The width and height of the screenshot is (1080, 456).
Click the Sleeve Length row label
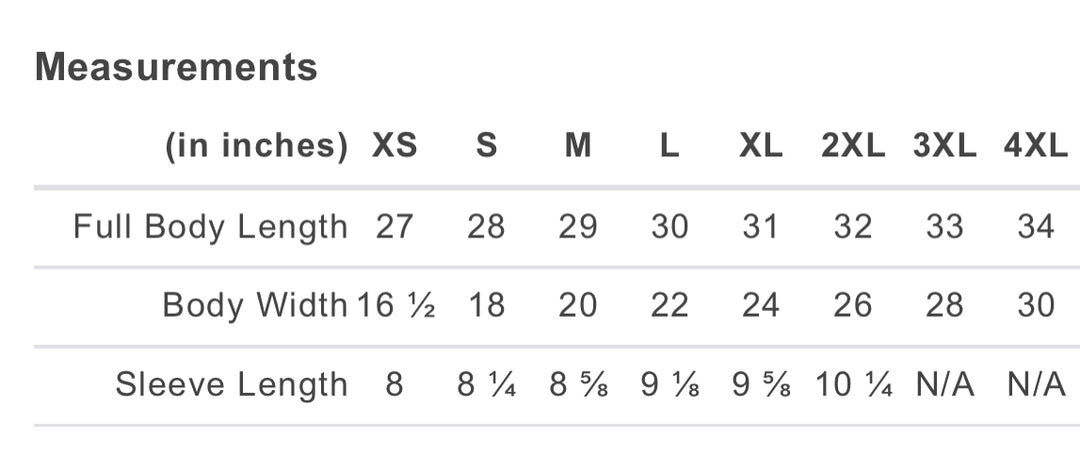click(231, 384)
